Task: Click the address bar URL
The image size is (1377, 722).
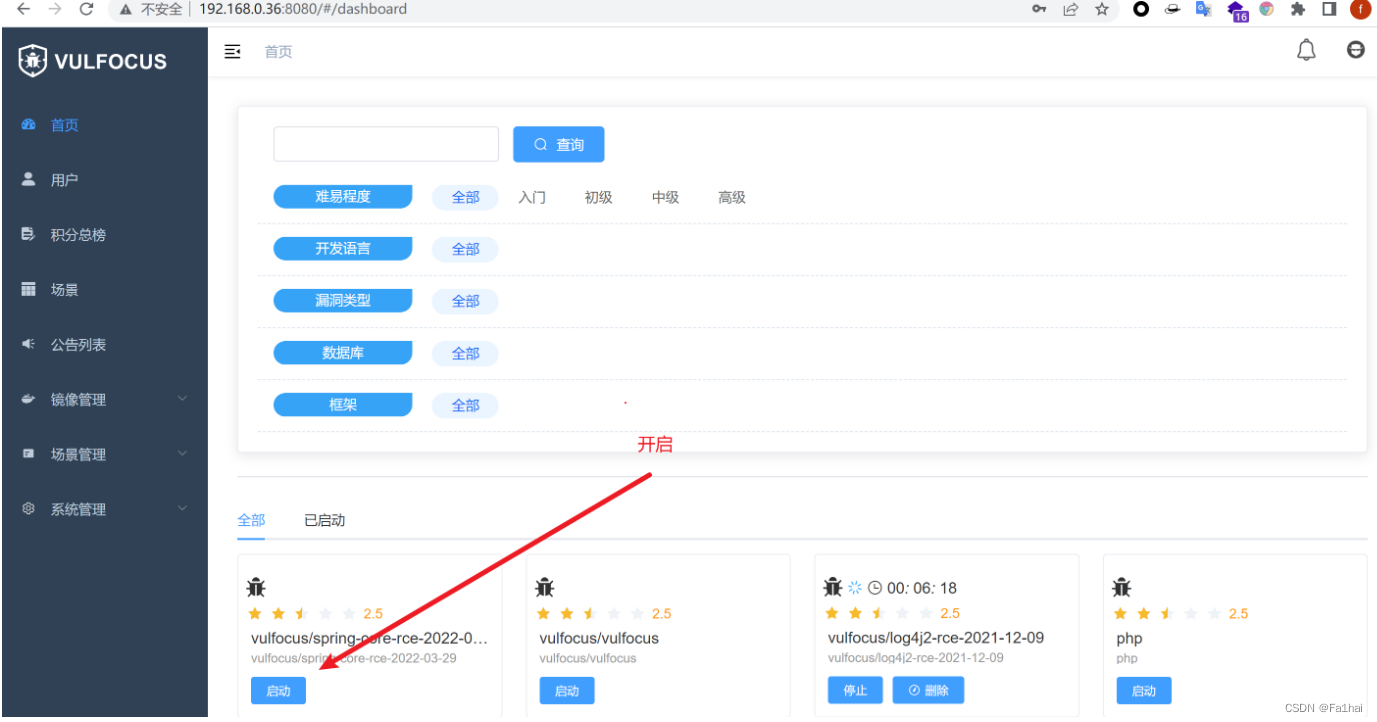Action: 303,9
